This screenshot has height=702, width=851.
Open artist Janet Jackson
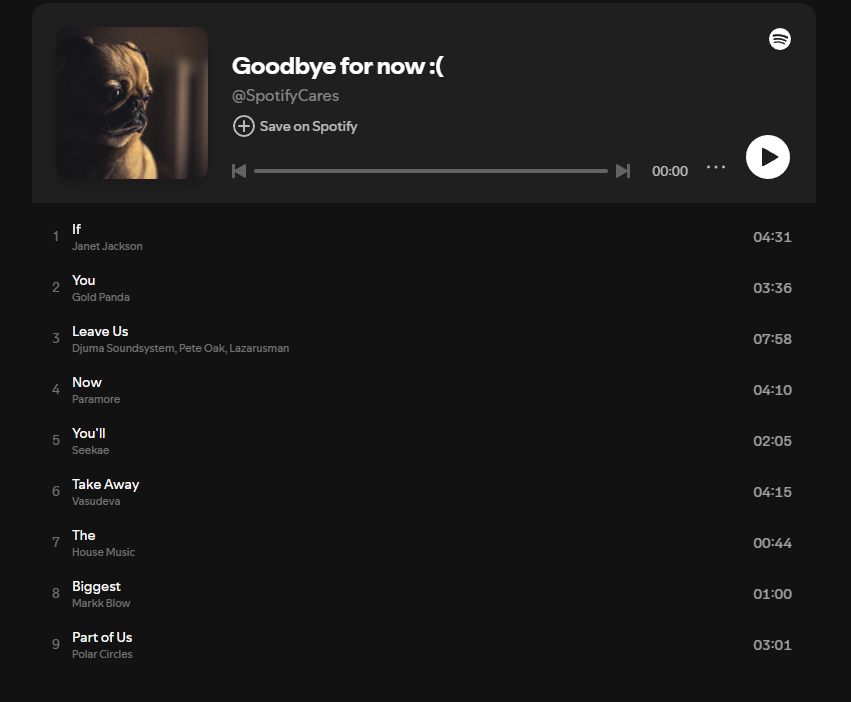(107, 246)
